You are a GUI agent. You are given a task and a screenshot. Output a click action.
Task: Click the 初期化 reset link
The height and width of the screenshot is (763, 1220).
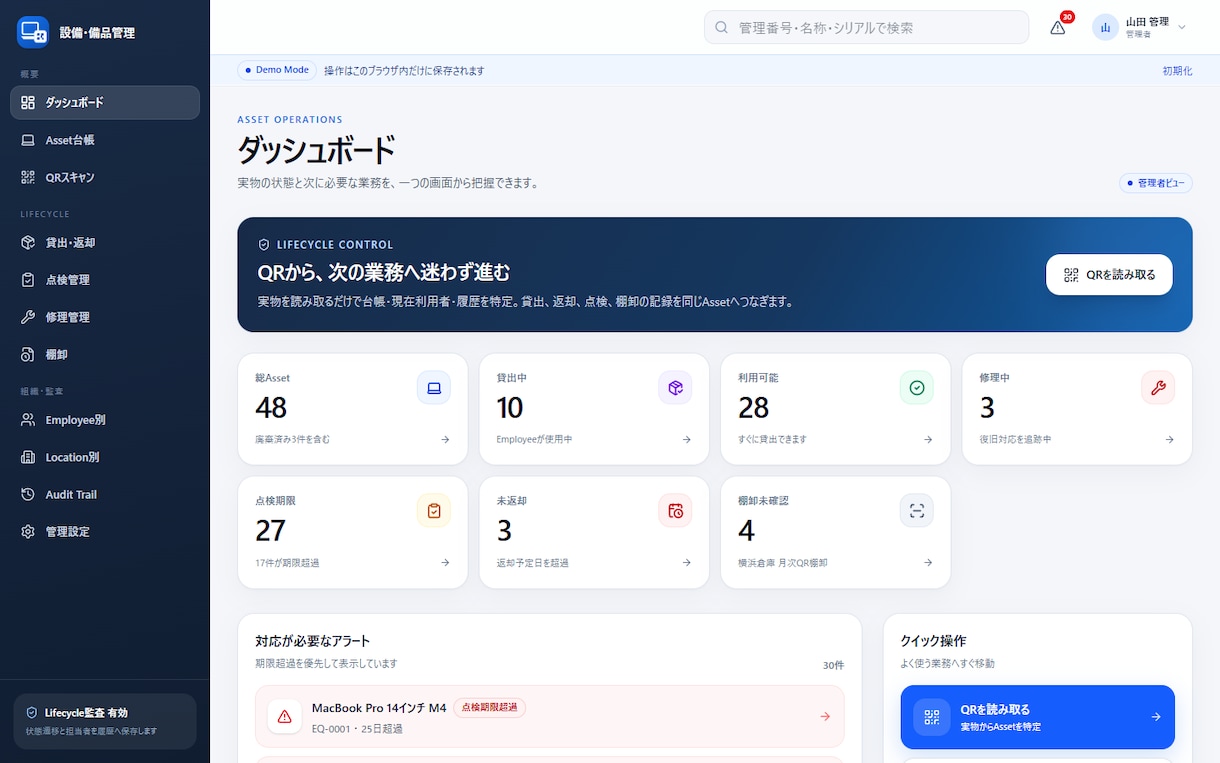pos(1177,71)
